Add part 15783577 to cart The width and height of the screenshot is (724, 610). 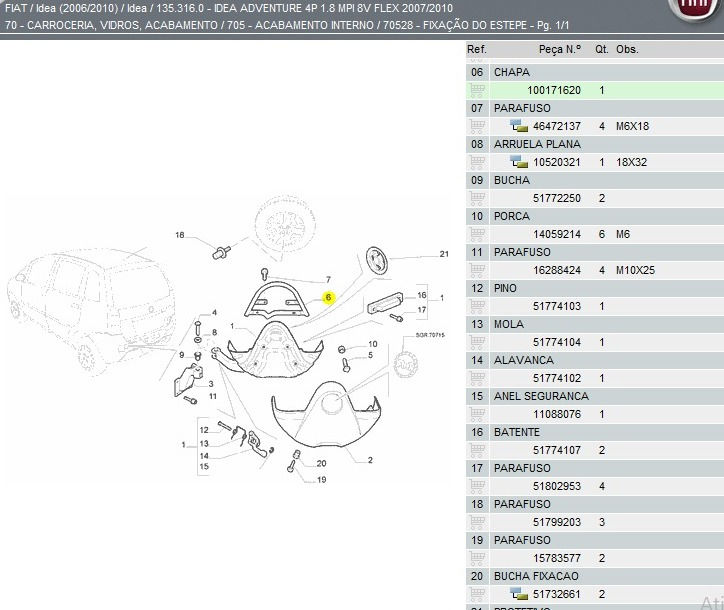tap(477, 558)
